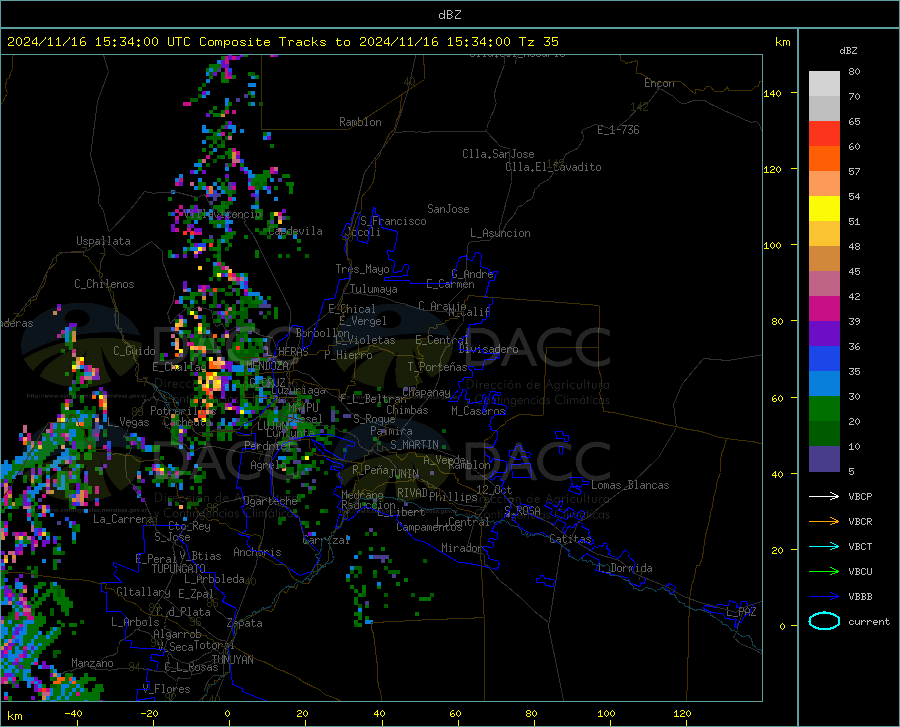Click the 'Encon' map label

coord(659,83)
